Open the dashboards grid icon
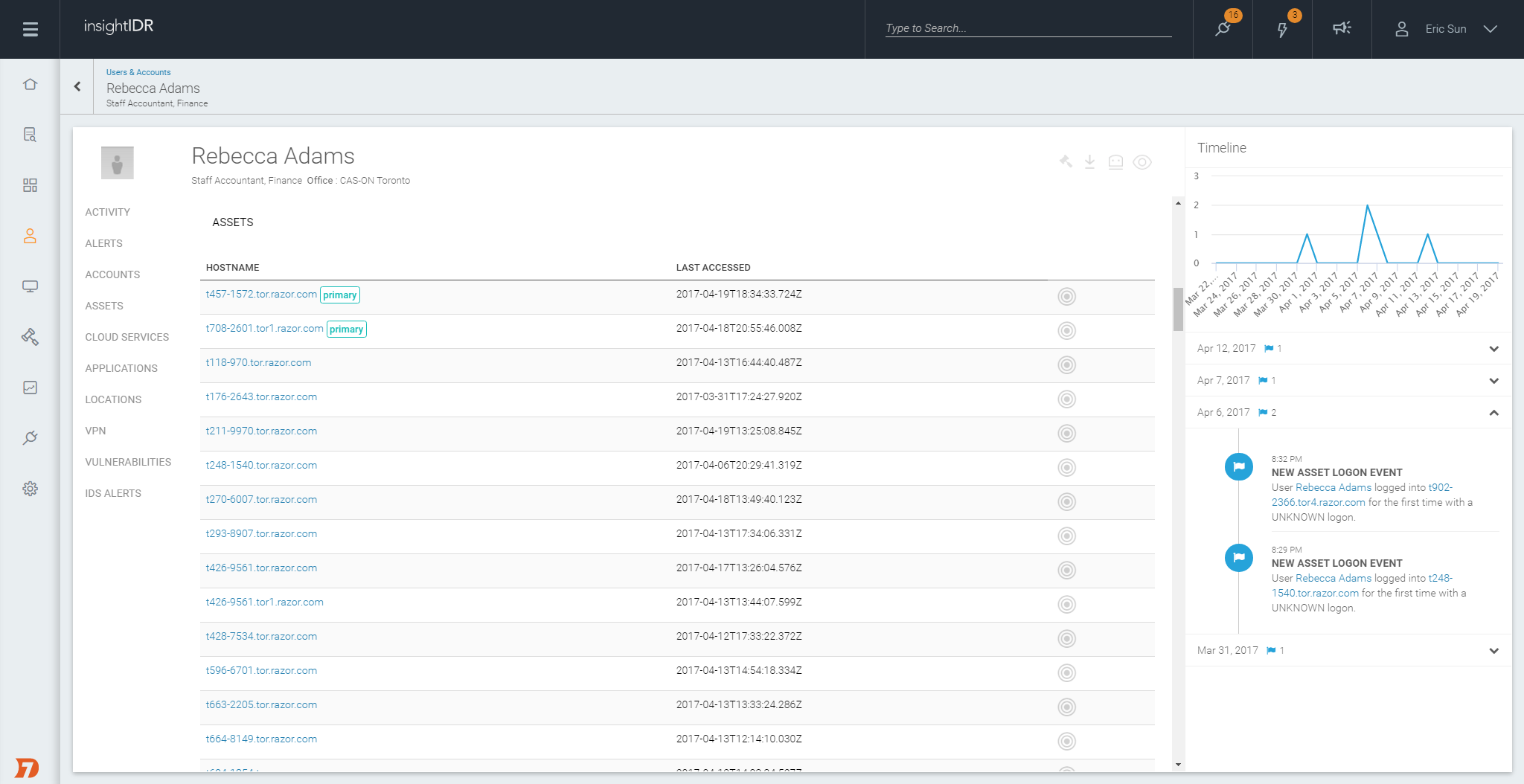 click(30, 185)
